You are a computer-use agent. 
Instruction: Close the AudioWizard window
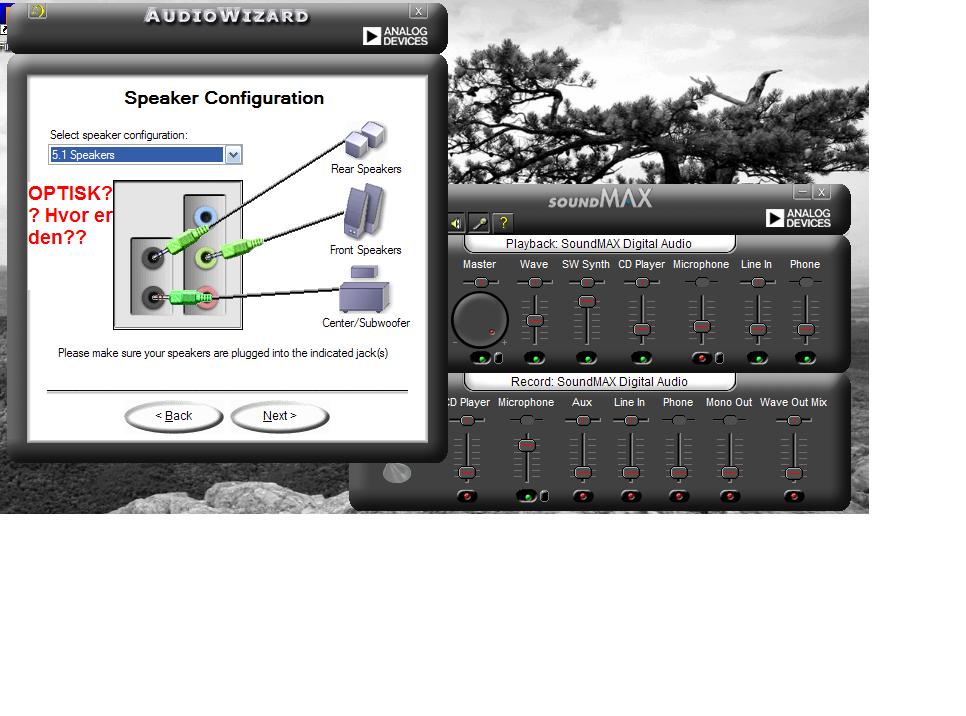418,11
